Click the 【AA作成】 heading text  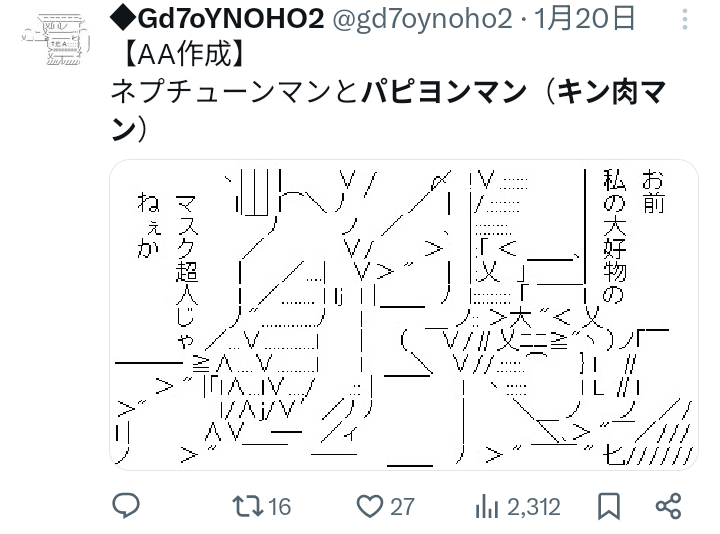pos(182,55)
